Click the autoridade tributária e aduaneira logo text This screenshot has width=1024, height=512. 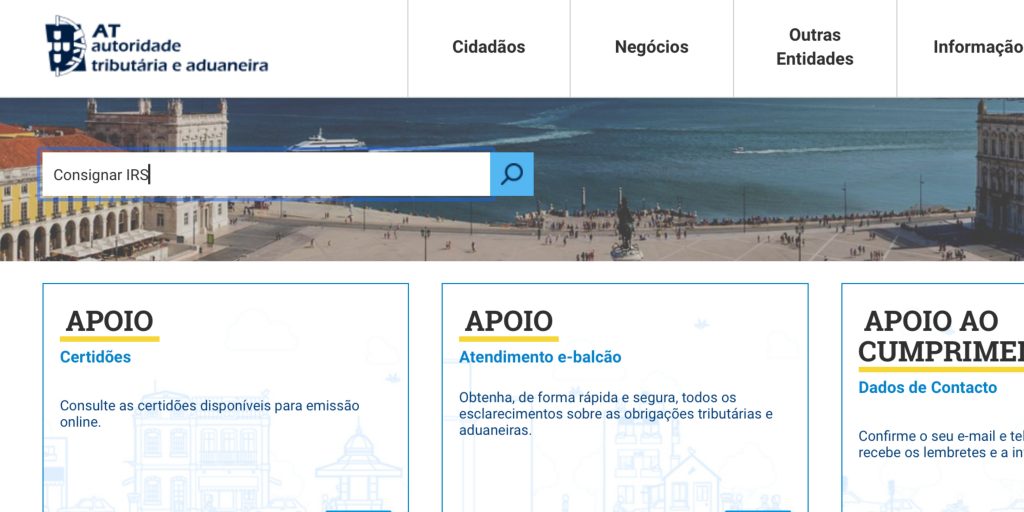(180, 55)
